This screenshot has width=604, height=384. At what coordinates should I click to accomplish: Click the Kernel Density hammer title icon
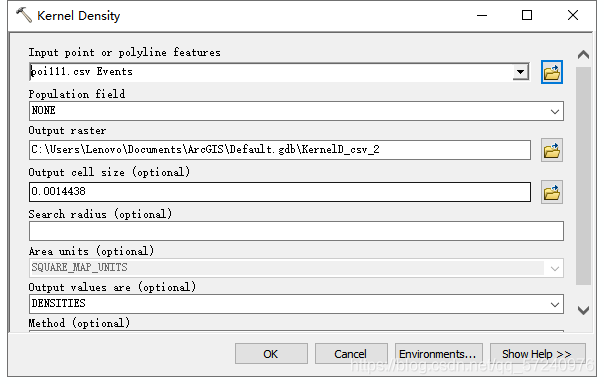tap(24, 15)
